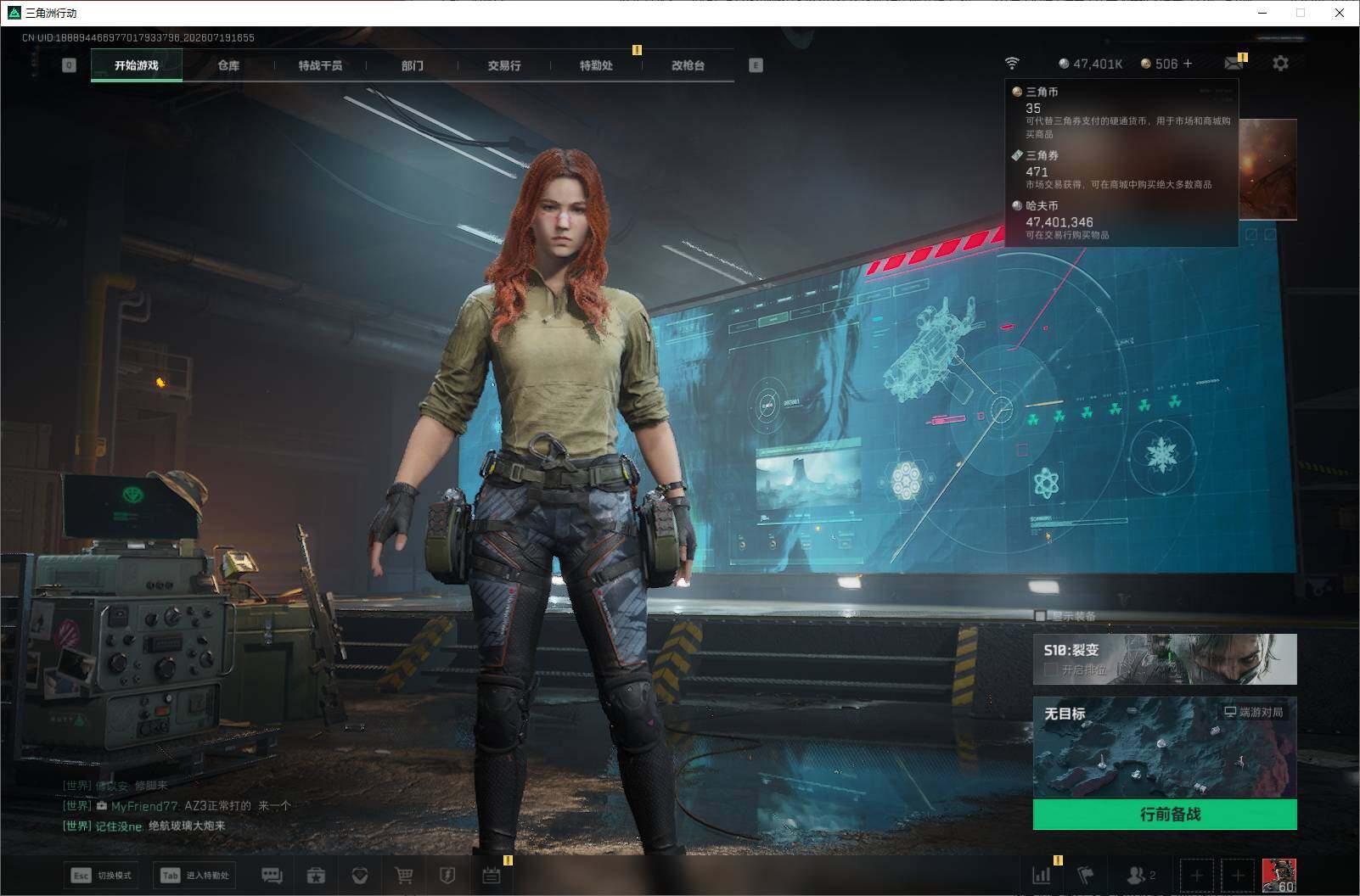Viewport: 1360px width, 896px height.
Task: Enable the 开启排位 ranked checkbox
Action: 1050,669
